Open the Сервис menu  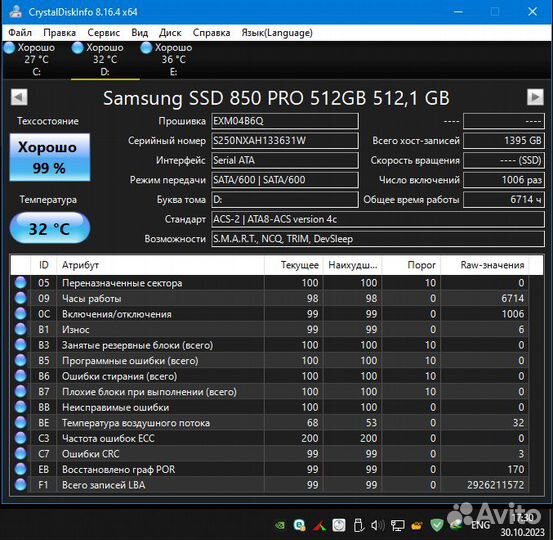[104, 33]
